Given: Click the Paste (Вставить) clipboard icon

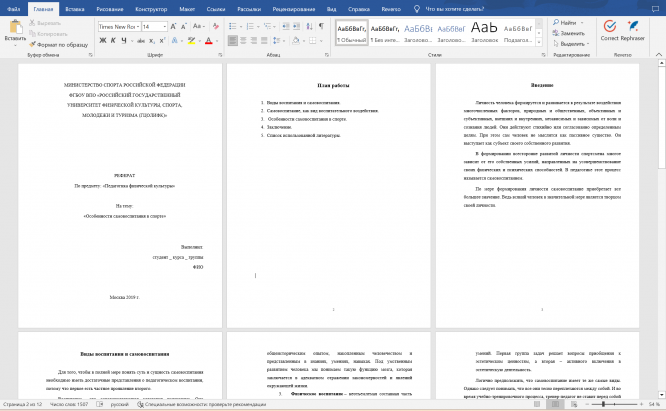Looking at the screenshot, I should click(x=16, y=27).
